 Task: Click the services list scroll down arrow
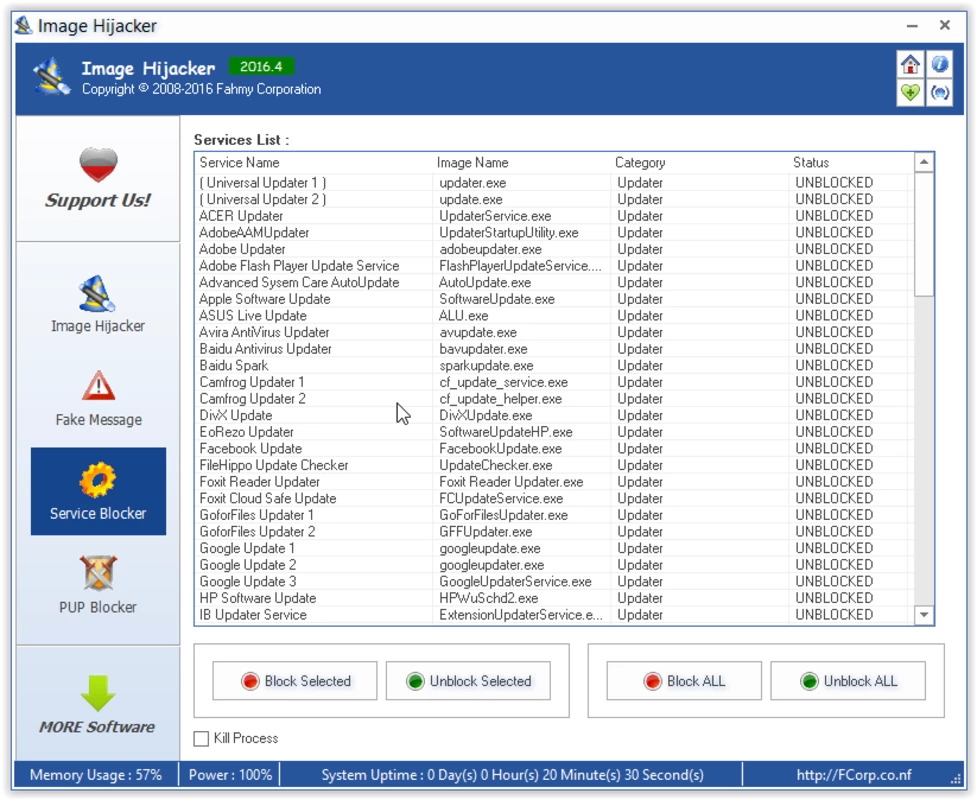[924, 614]
